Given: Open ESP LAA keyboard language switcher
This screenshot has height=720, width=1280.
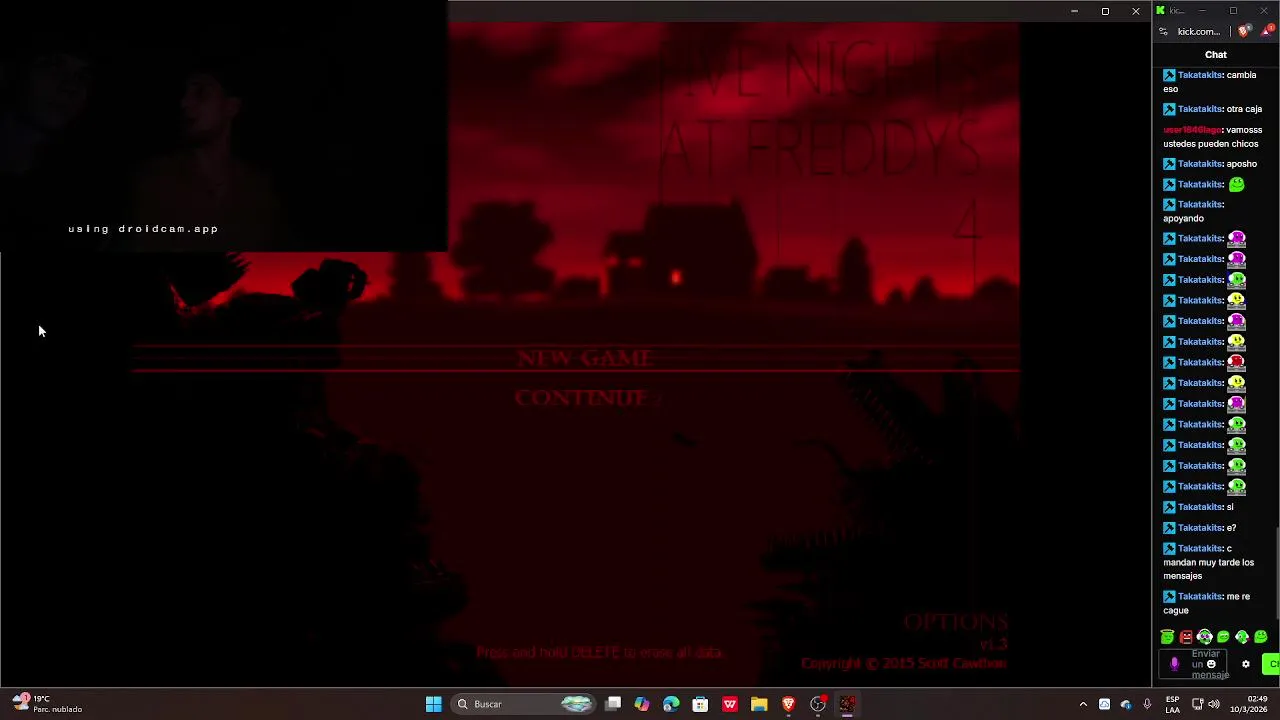Looking at the screenshot, I should 1173,704.
